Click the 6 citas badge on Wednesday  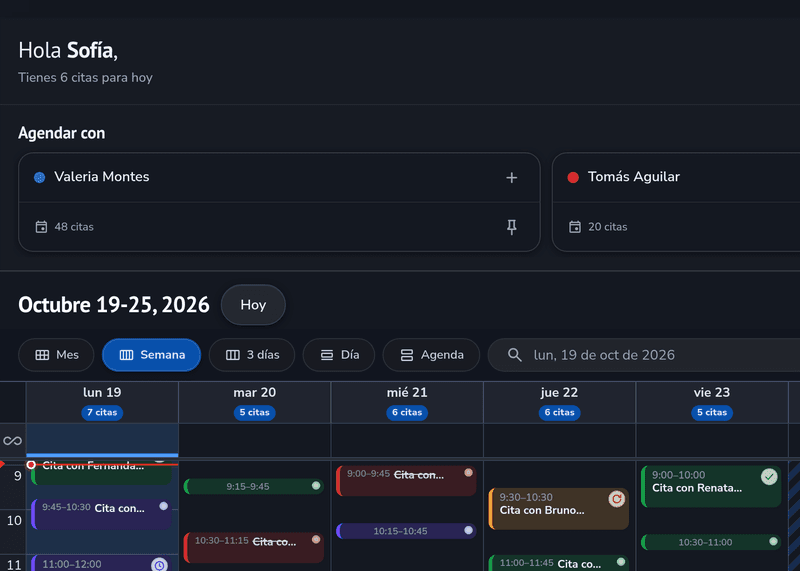click(x=407, y=412)
